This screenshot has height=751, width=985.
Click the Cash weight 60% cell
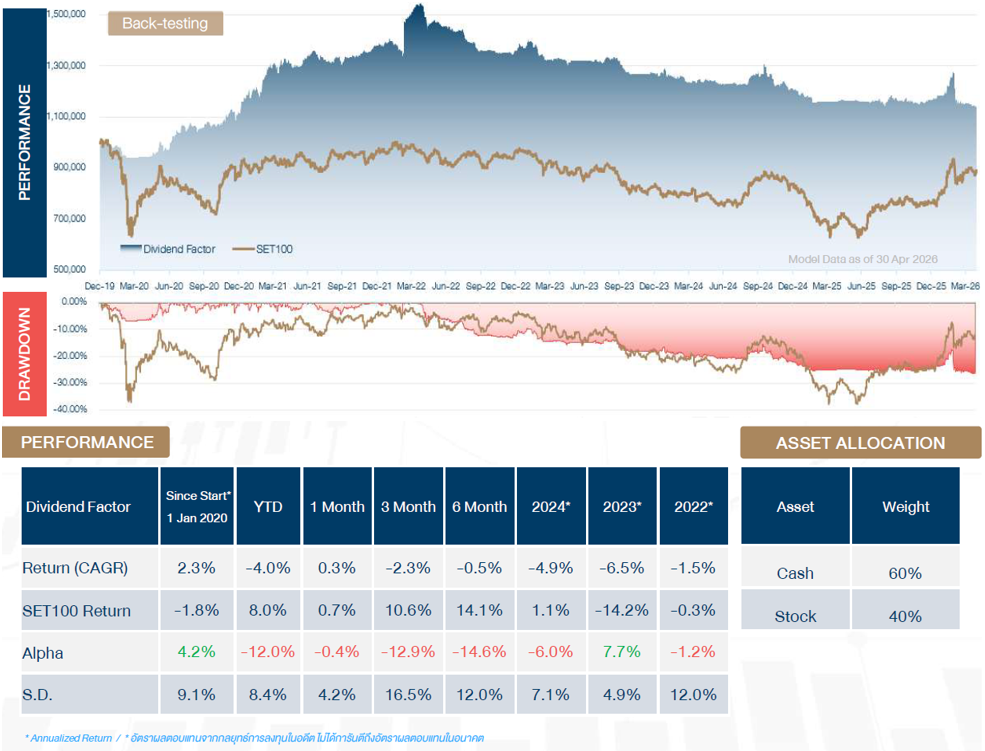(905, 573)
